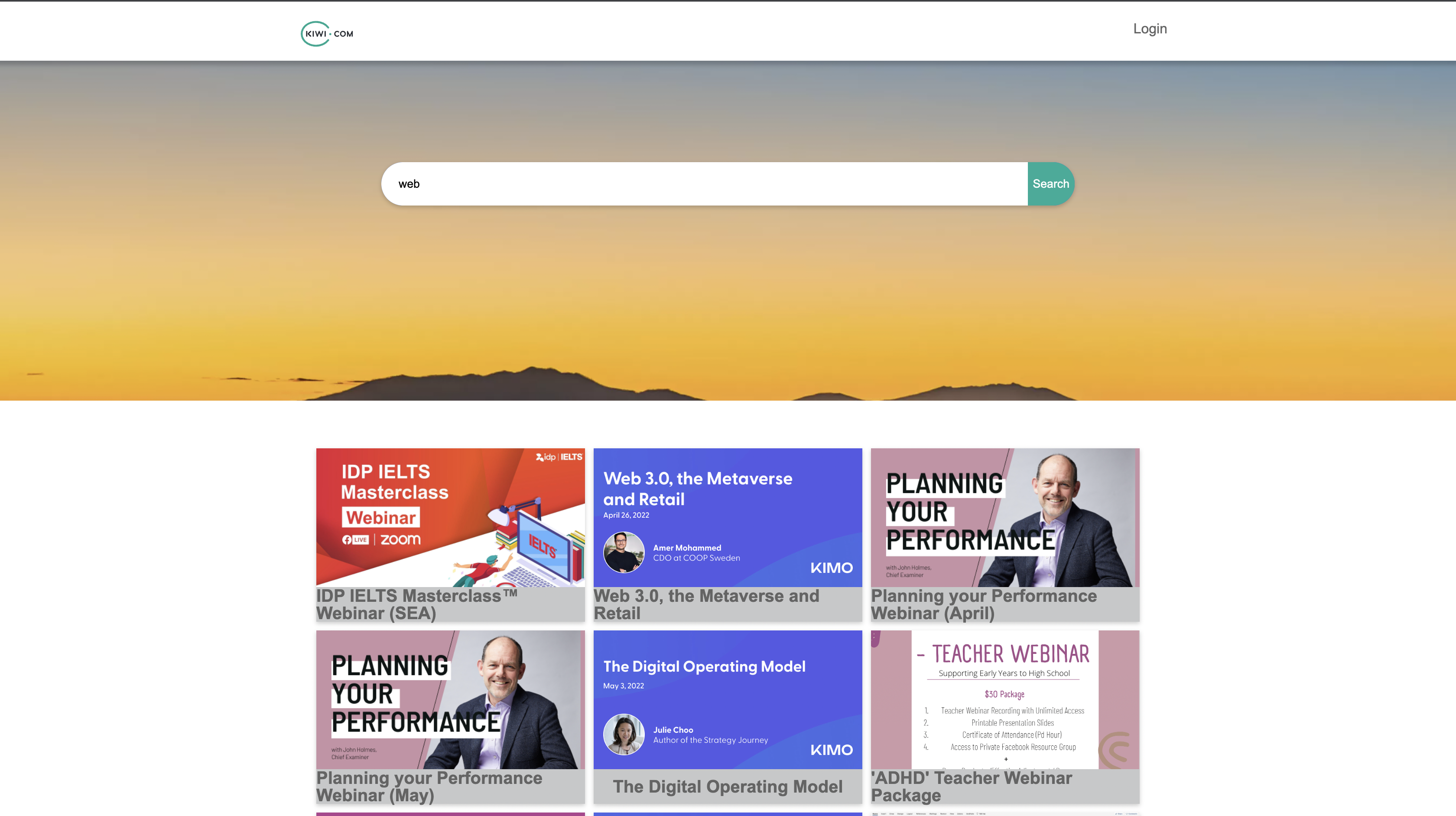Screen dimensions: 1456x816
Task: Open Planning Your Performance May thumbnail
Action: [x=451, y=699]
